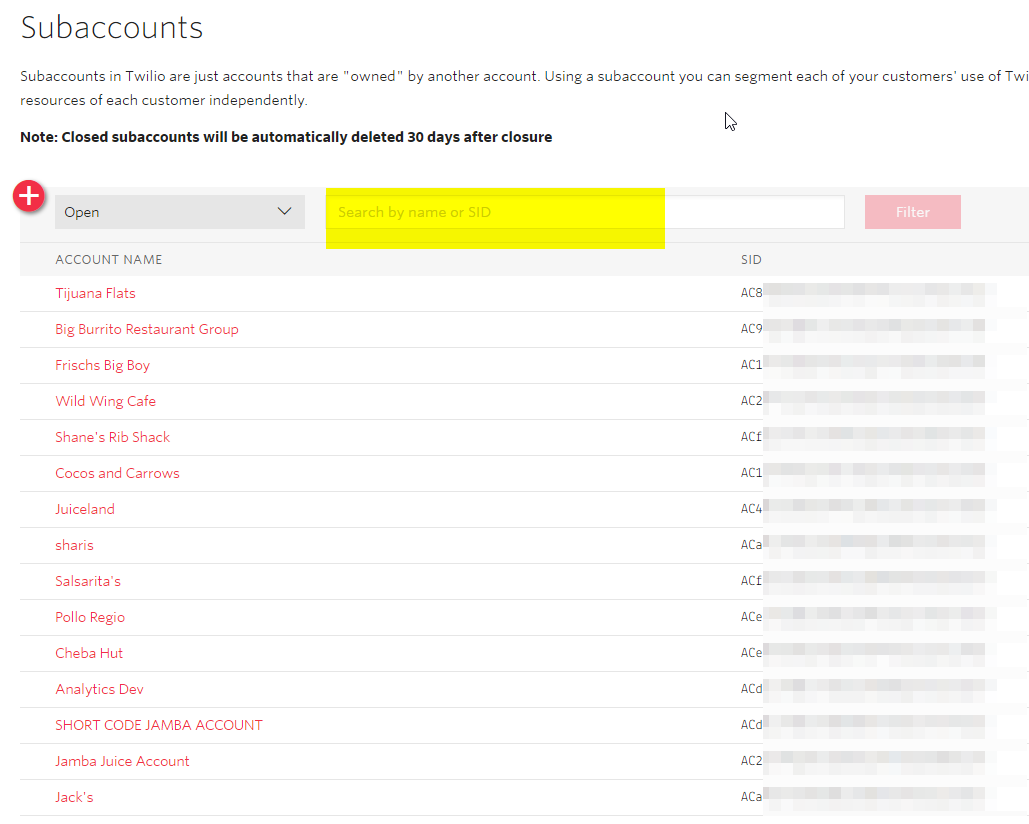Viewport: 1029px width, 824px height.
Task: Open the Cheba Hut subaccount
Action: click(89, 652)
